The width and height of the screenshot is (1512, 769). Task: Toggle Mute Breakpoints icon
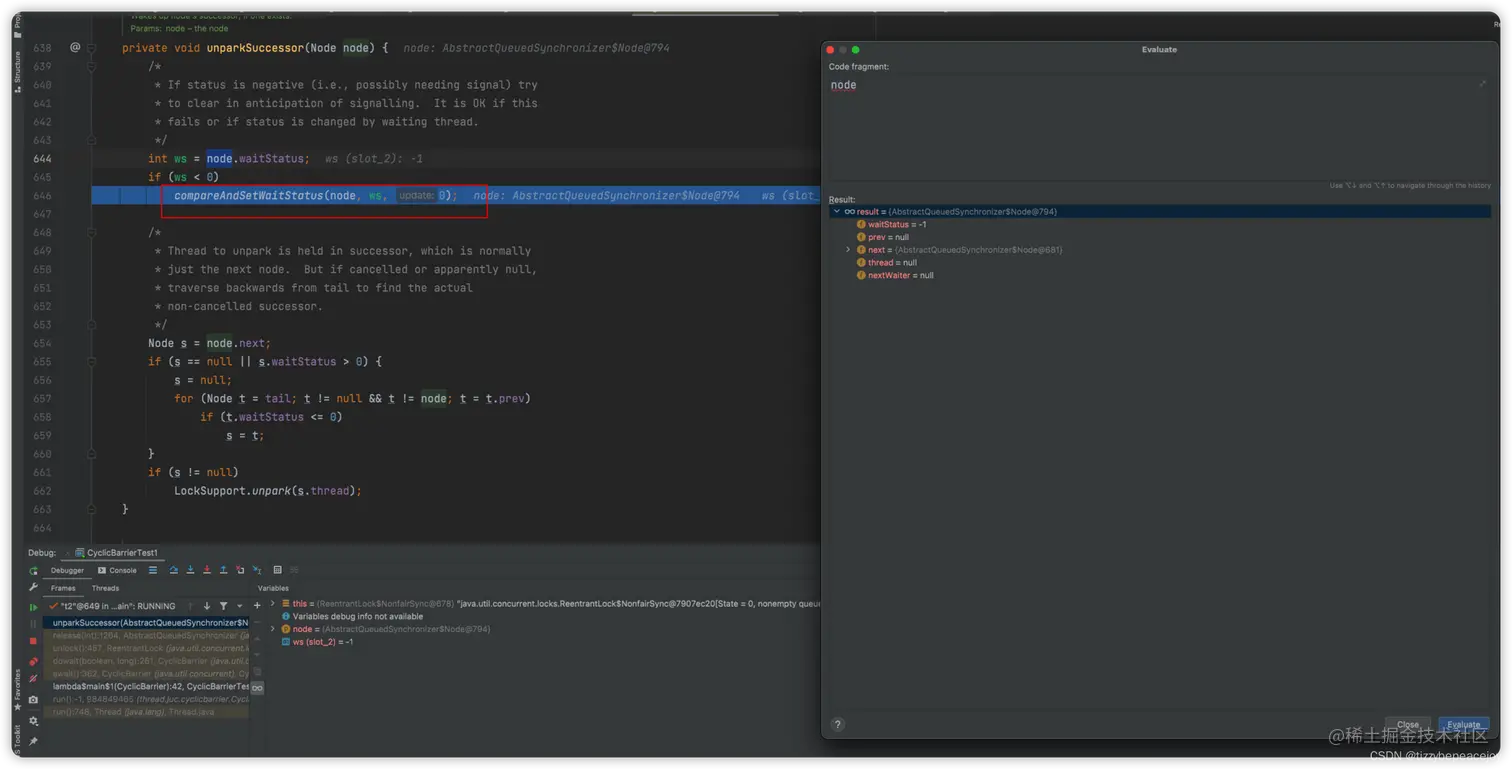tap(33, 679)
